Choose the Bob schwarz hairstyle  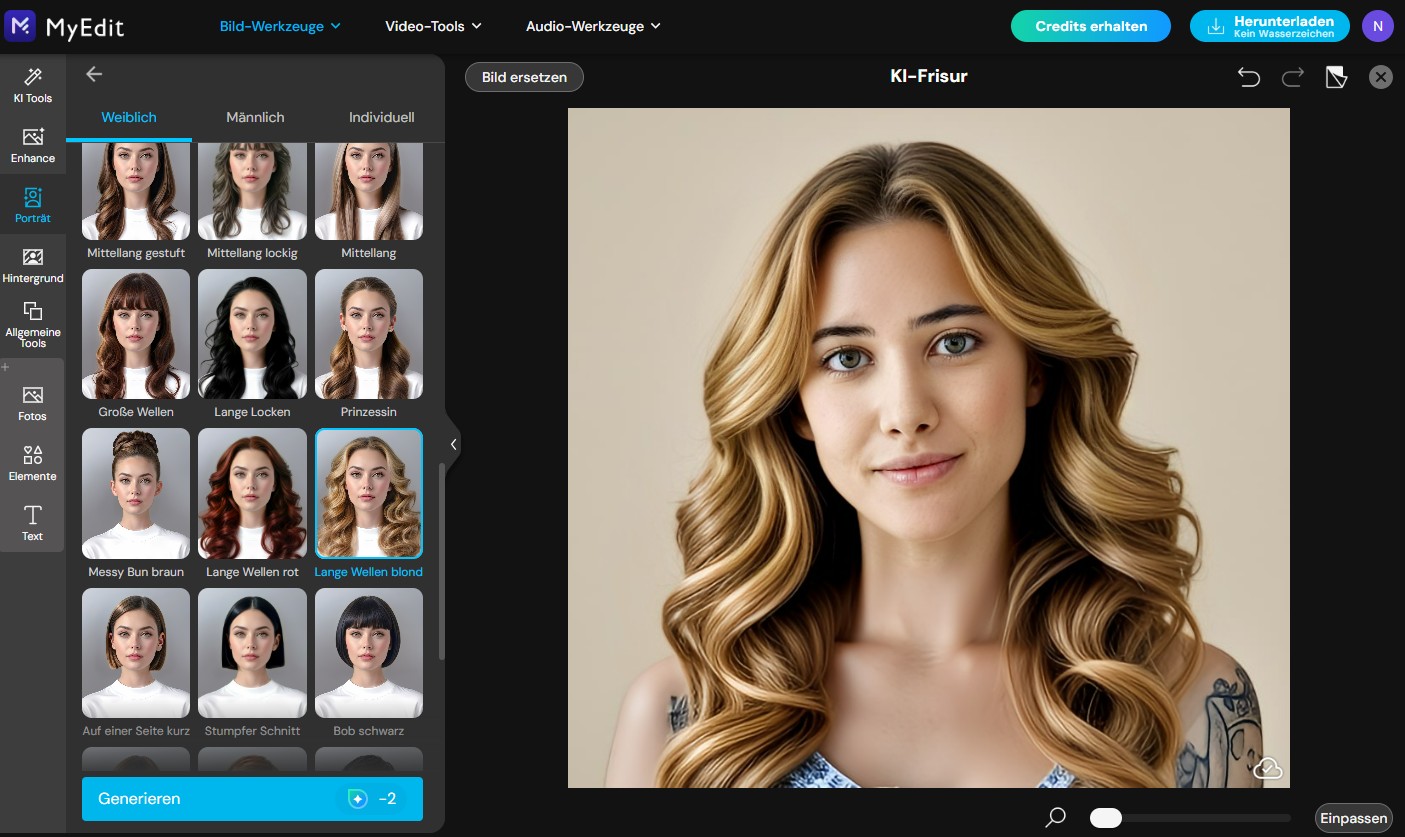pos(368,652)
